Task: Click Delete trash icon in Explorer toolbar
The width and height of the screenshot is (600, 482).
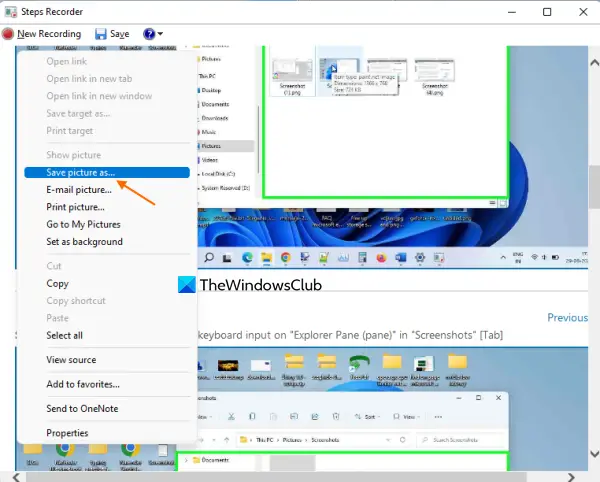Action: pos(336,417)
